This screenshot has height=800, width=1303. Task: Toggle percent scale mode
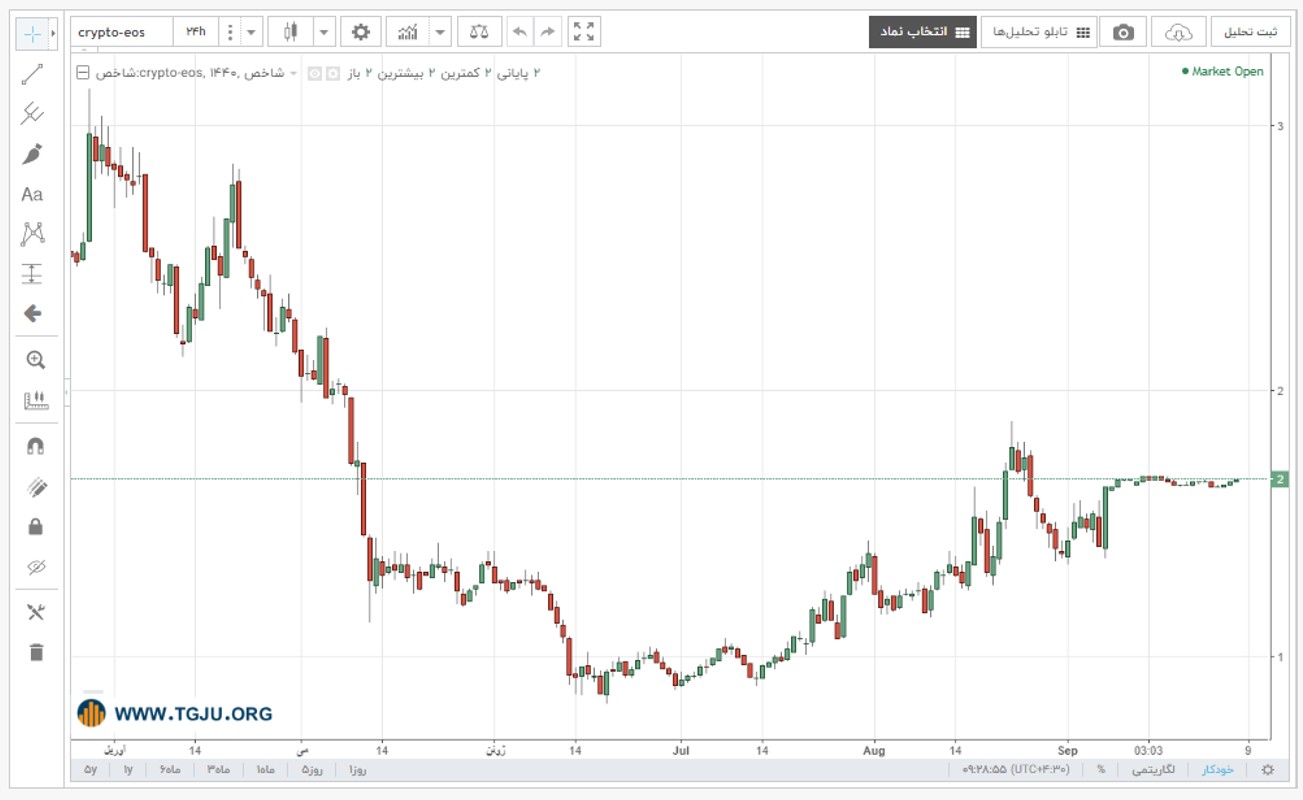pyautogui.click(x=1101, y=769)
